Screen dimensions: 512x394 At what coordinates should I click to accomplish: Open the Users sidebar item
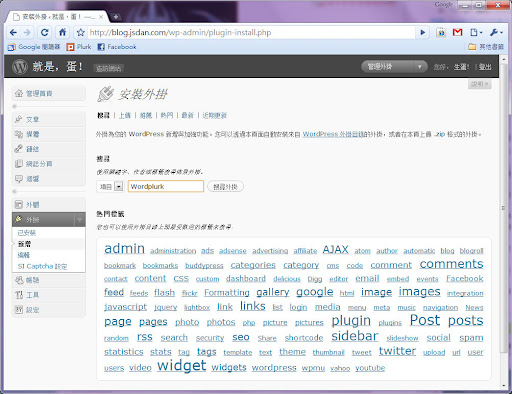point(49,280)
